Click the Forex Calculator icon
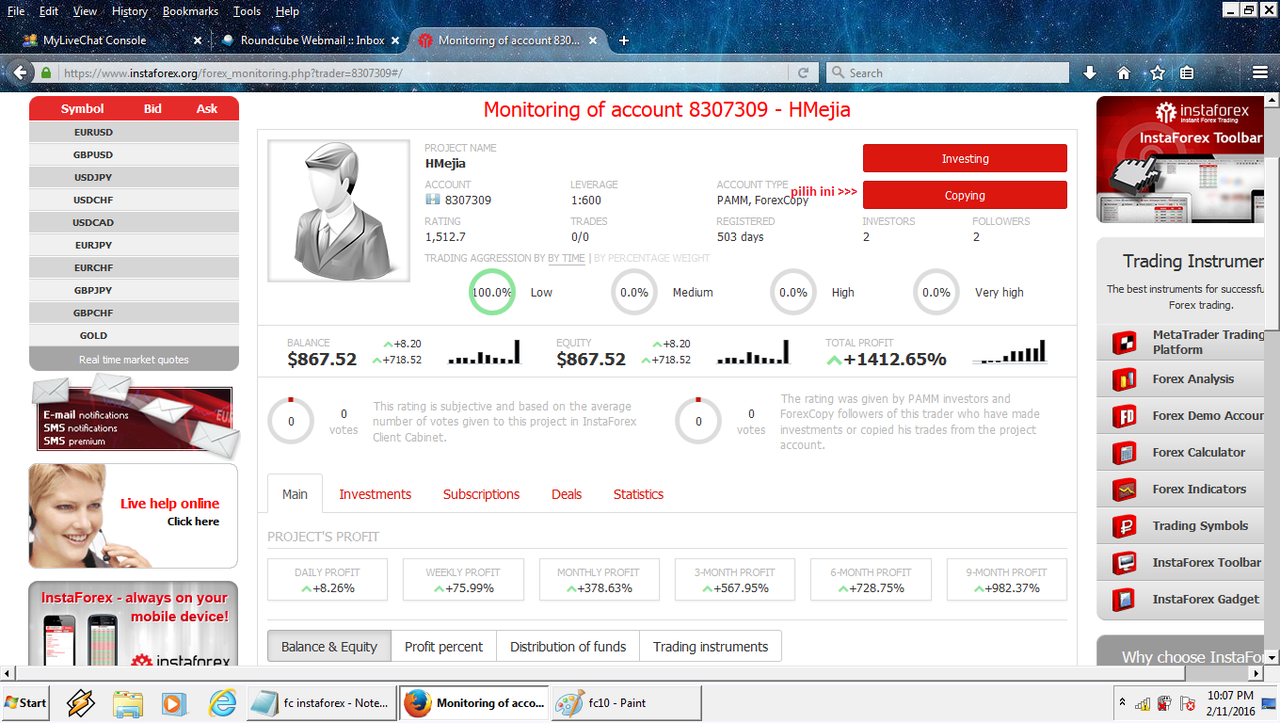This screenshot has width=1280, height=723. [1124, 452]
